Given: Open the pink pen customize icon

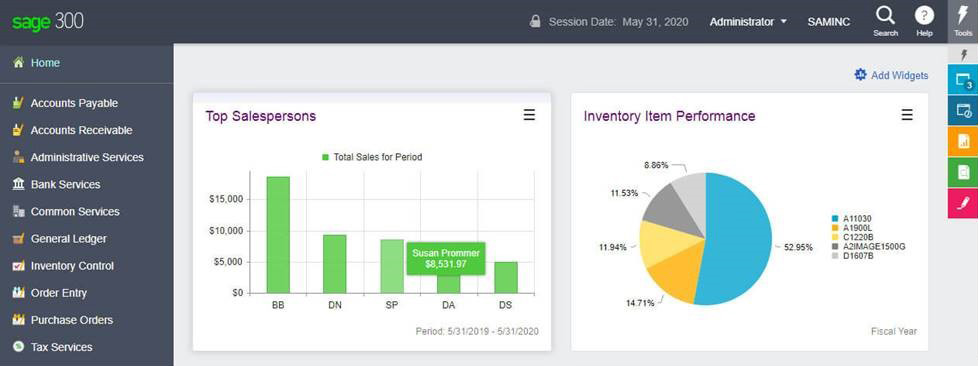Looking at the screenshot, I should (x=963, y=203).
